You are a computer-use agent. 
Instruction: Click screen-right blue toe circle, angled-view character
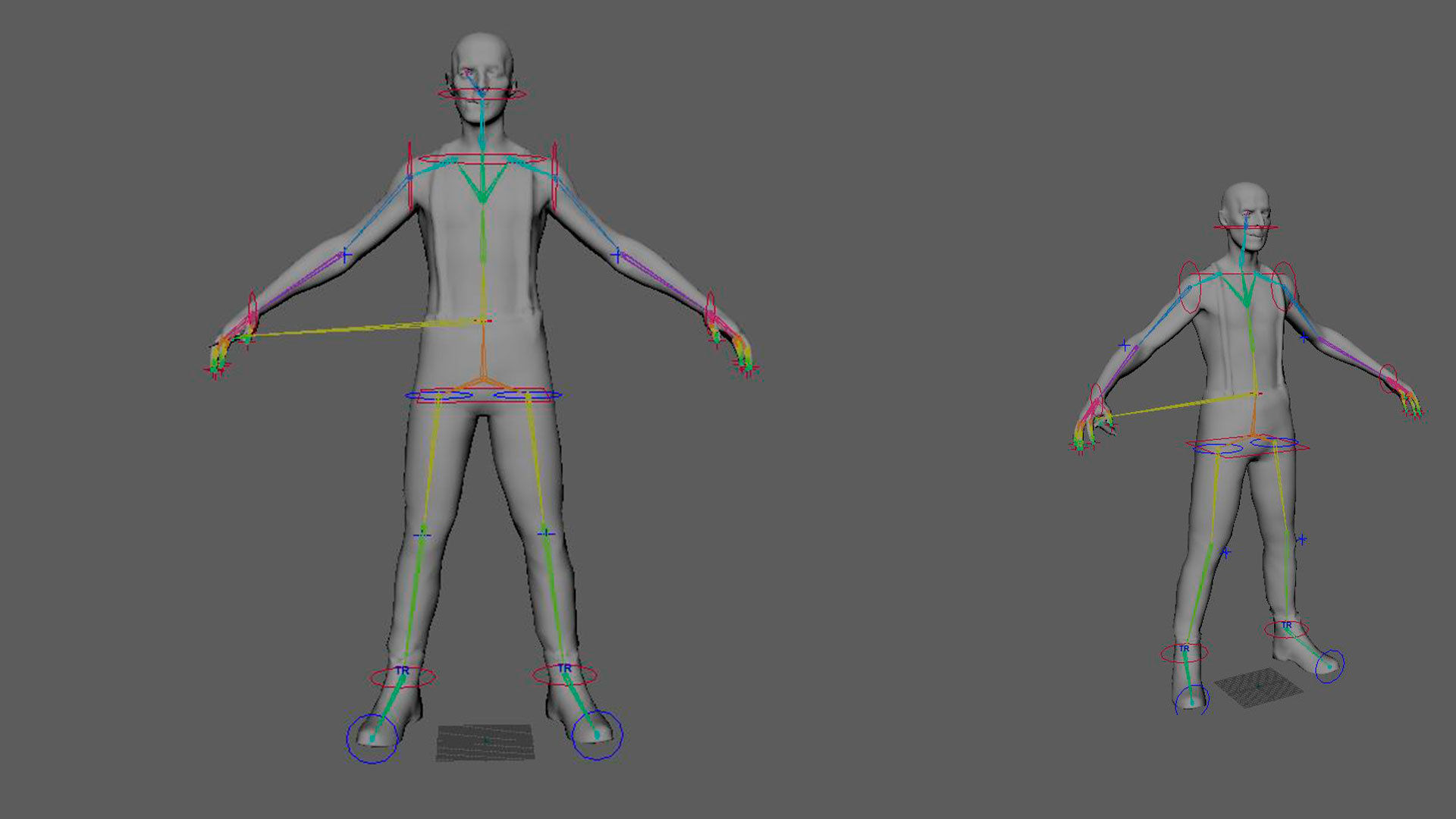point(1329,667)
